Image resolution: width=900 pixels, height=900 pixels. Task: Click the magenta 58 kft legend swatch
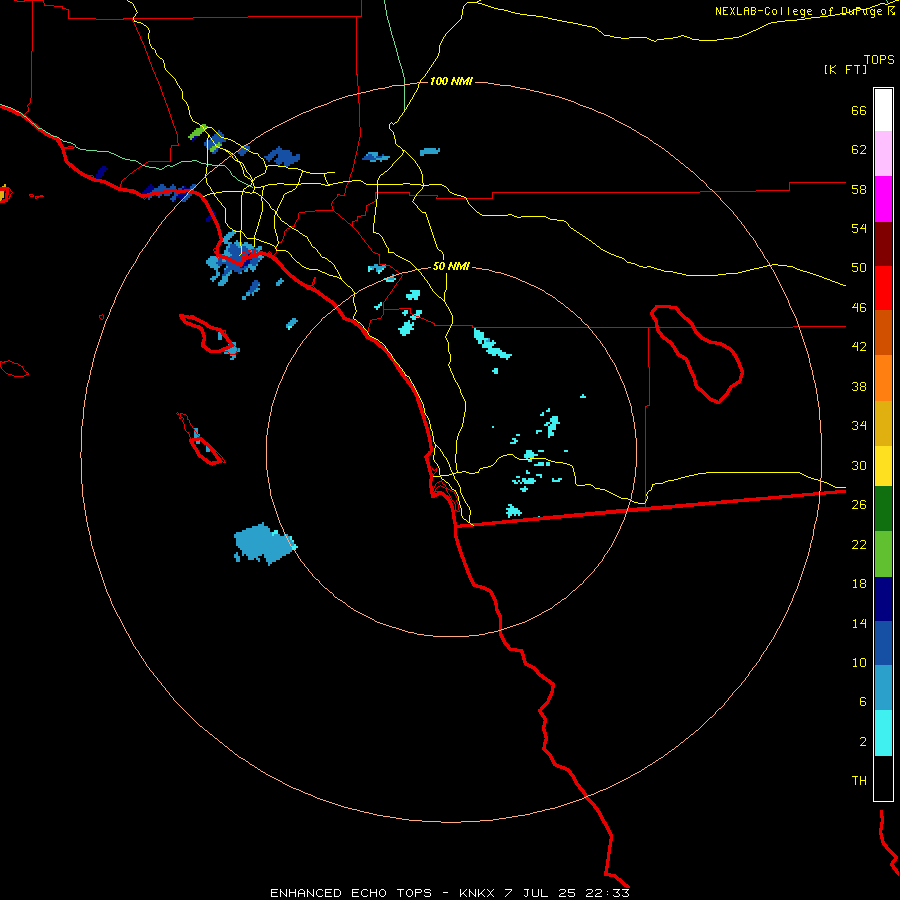pos(883,199)
